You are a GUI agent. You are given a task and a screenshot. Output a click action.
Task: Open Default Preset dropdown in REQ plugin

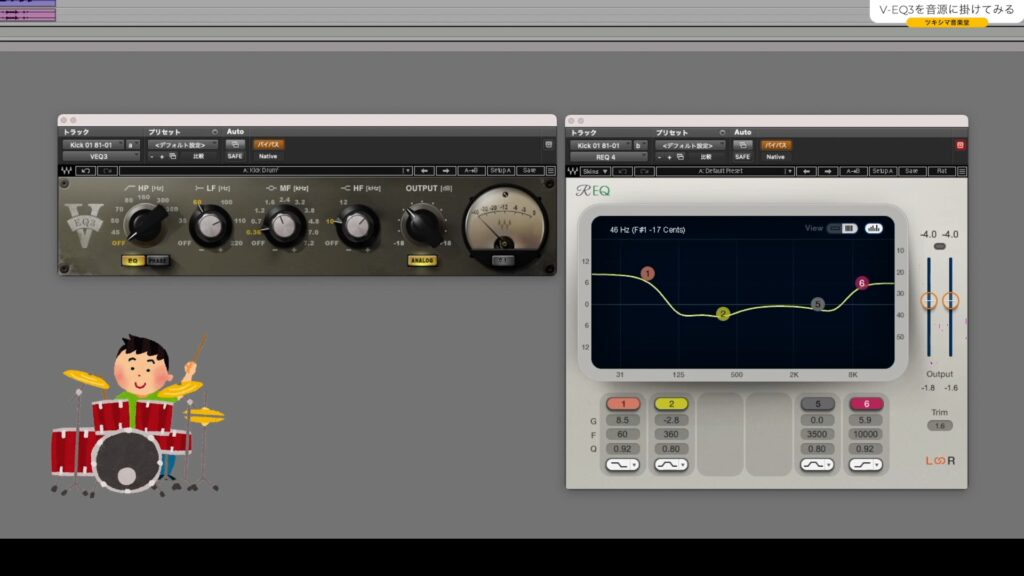pos(726,171)
